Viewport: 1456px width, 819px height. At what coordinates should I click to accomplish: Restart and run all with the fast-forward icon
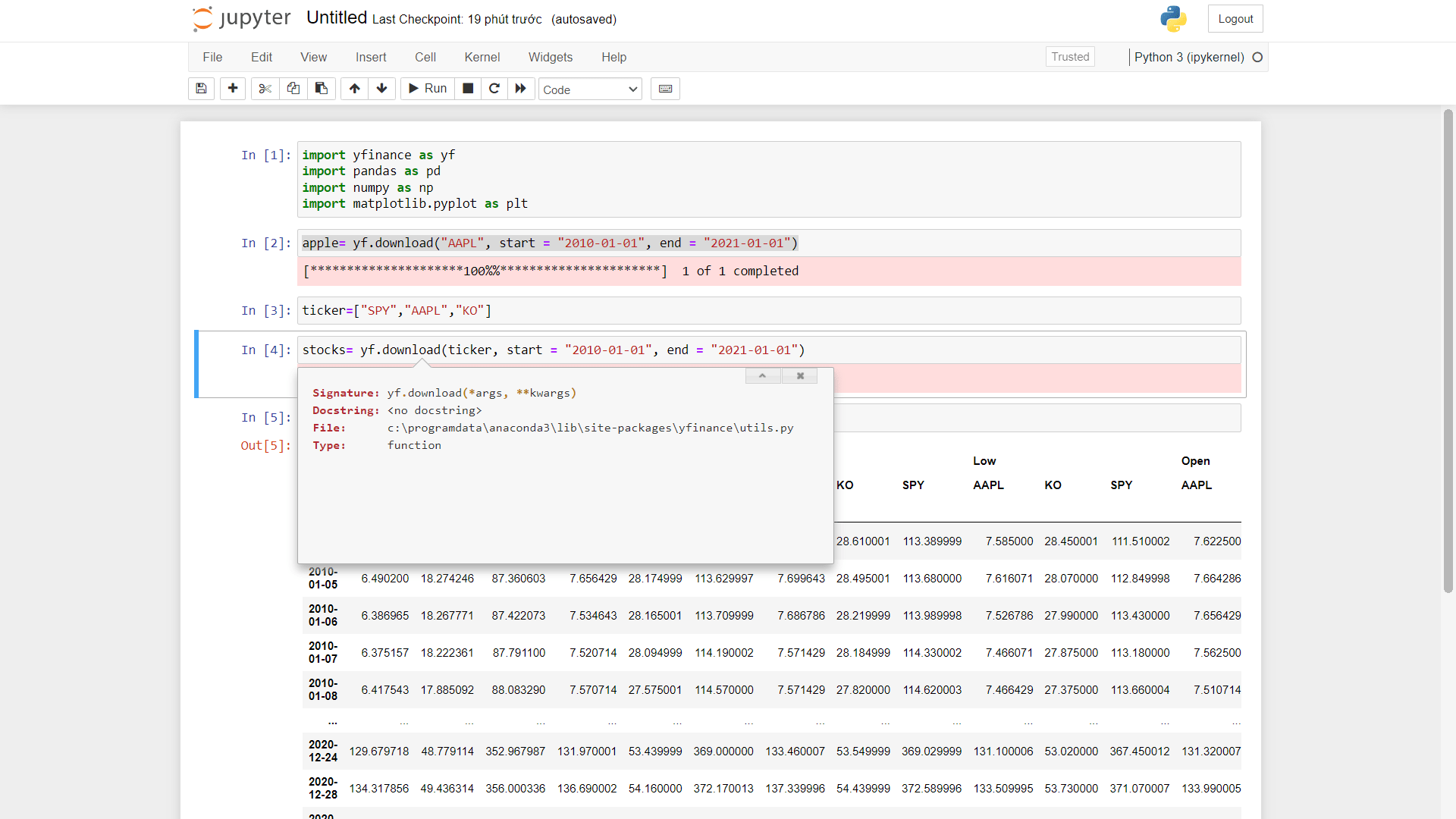click(521, 89)
